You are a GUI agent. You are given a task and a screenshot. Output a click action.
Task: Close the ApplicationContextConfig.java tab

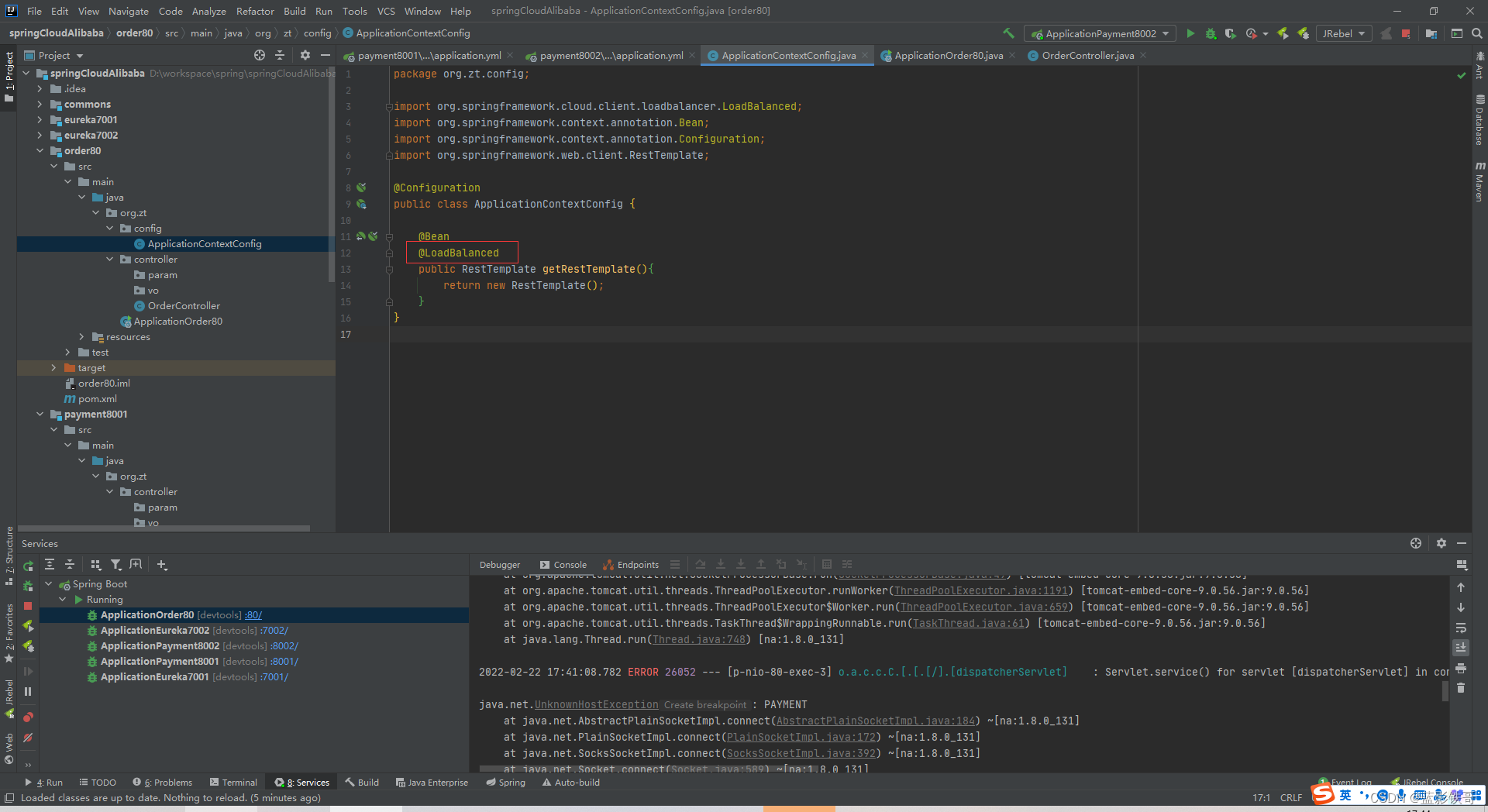tap(866, 55)
